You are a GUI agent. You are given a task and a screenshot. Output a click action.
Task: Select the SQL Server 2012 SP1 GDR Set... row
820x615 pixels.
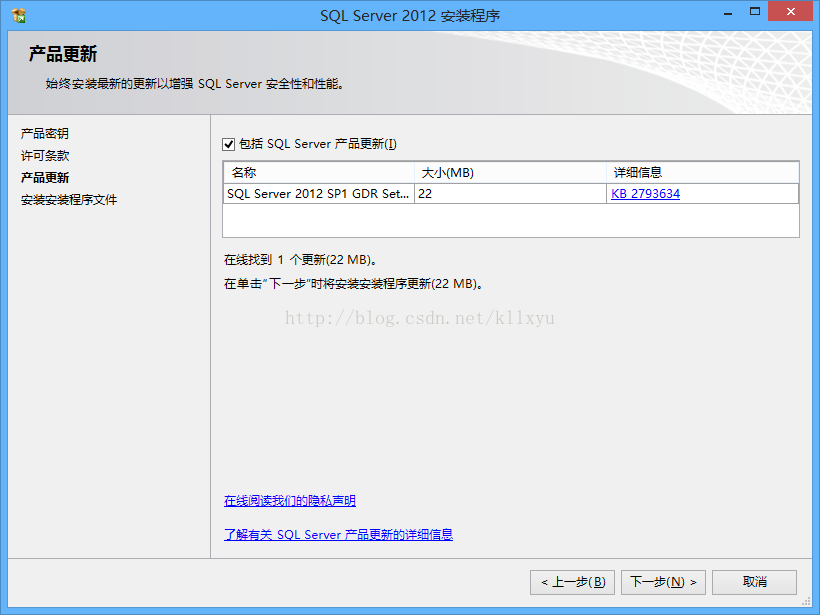pos(511,193)
